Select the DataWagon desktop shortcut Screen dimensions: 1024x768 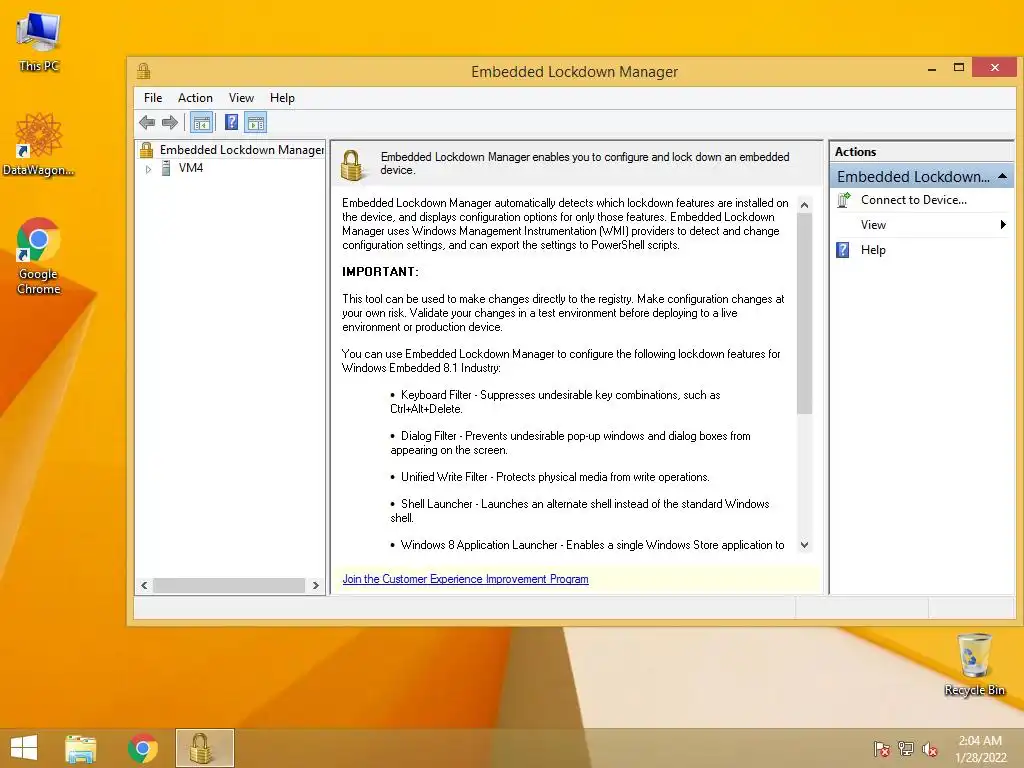(x=39, y=144)
